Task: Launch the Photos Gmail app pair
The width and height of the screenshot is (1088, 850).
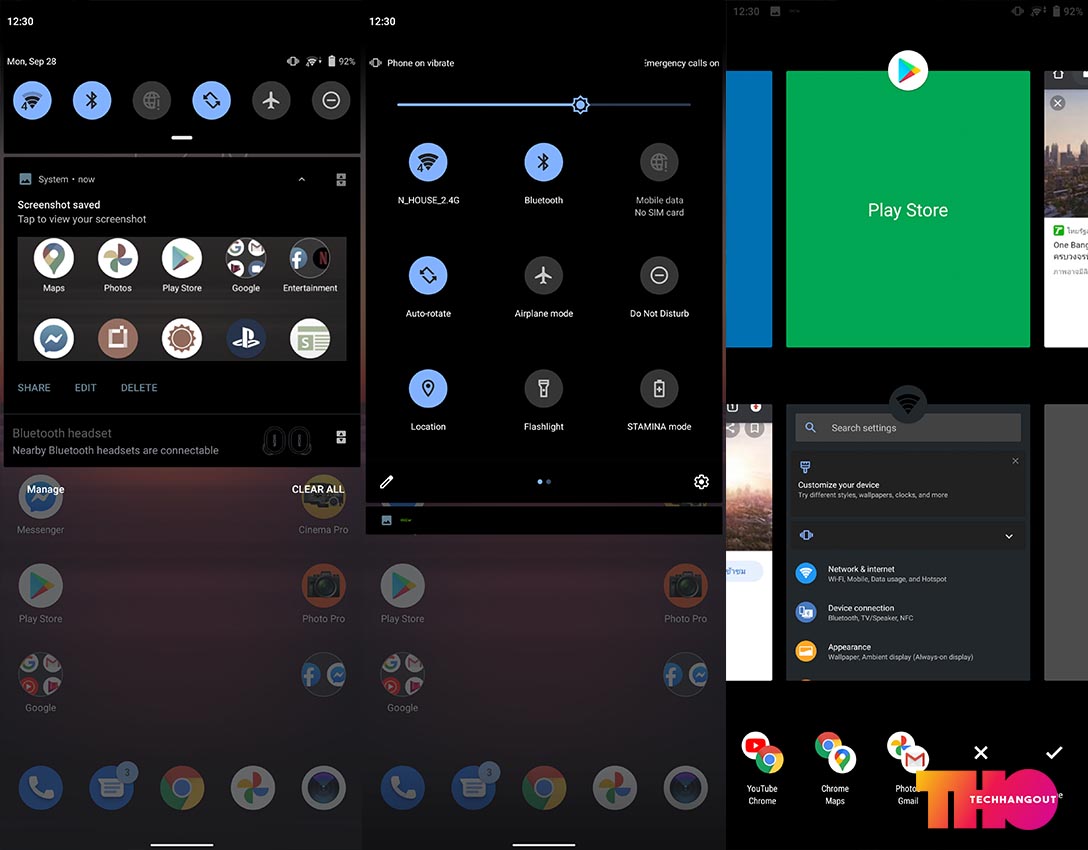Action: (908, 769)
